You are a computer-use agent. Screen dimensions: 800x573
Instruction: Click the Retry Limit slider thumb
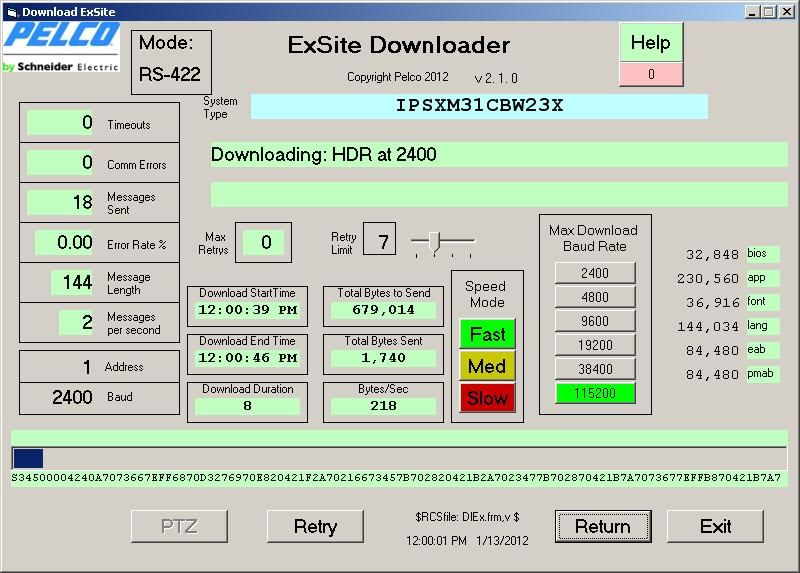click(434, 241)
